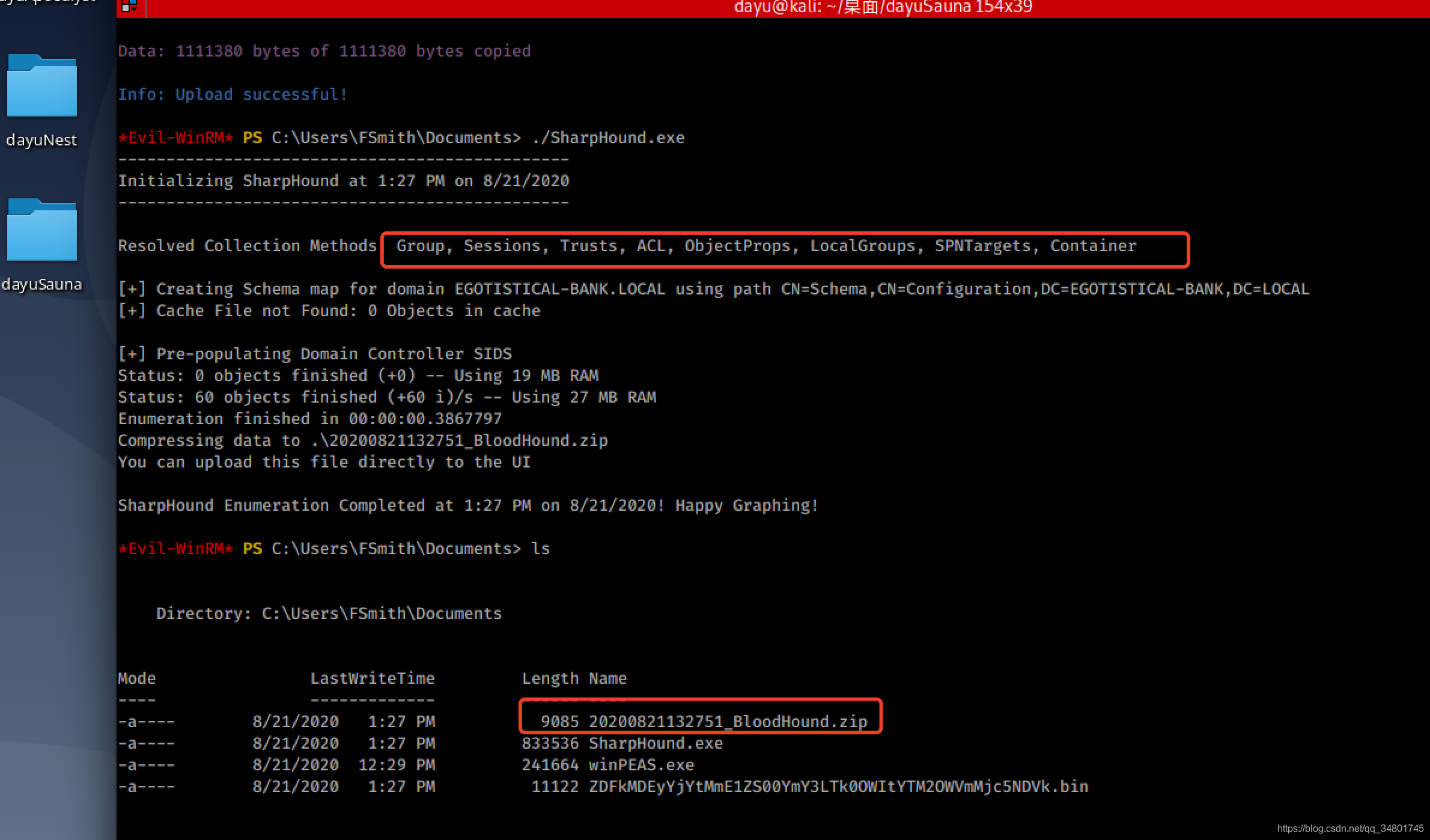
Task: Click the 'Resolved Collection Methods' label
Action: 248,246
